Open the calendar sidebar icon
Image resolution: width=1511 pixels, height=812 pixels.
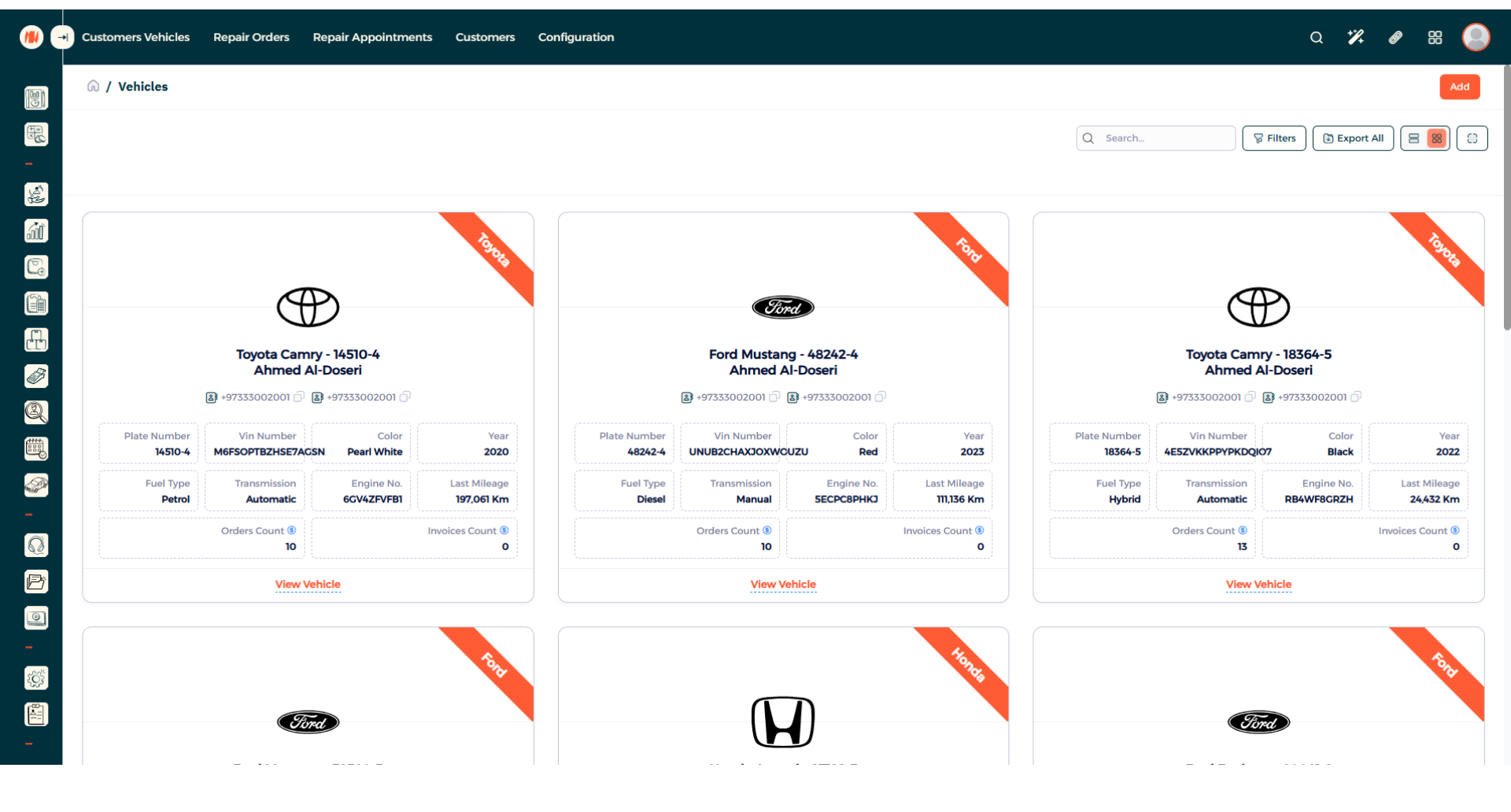coord(36,448)
